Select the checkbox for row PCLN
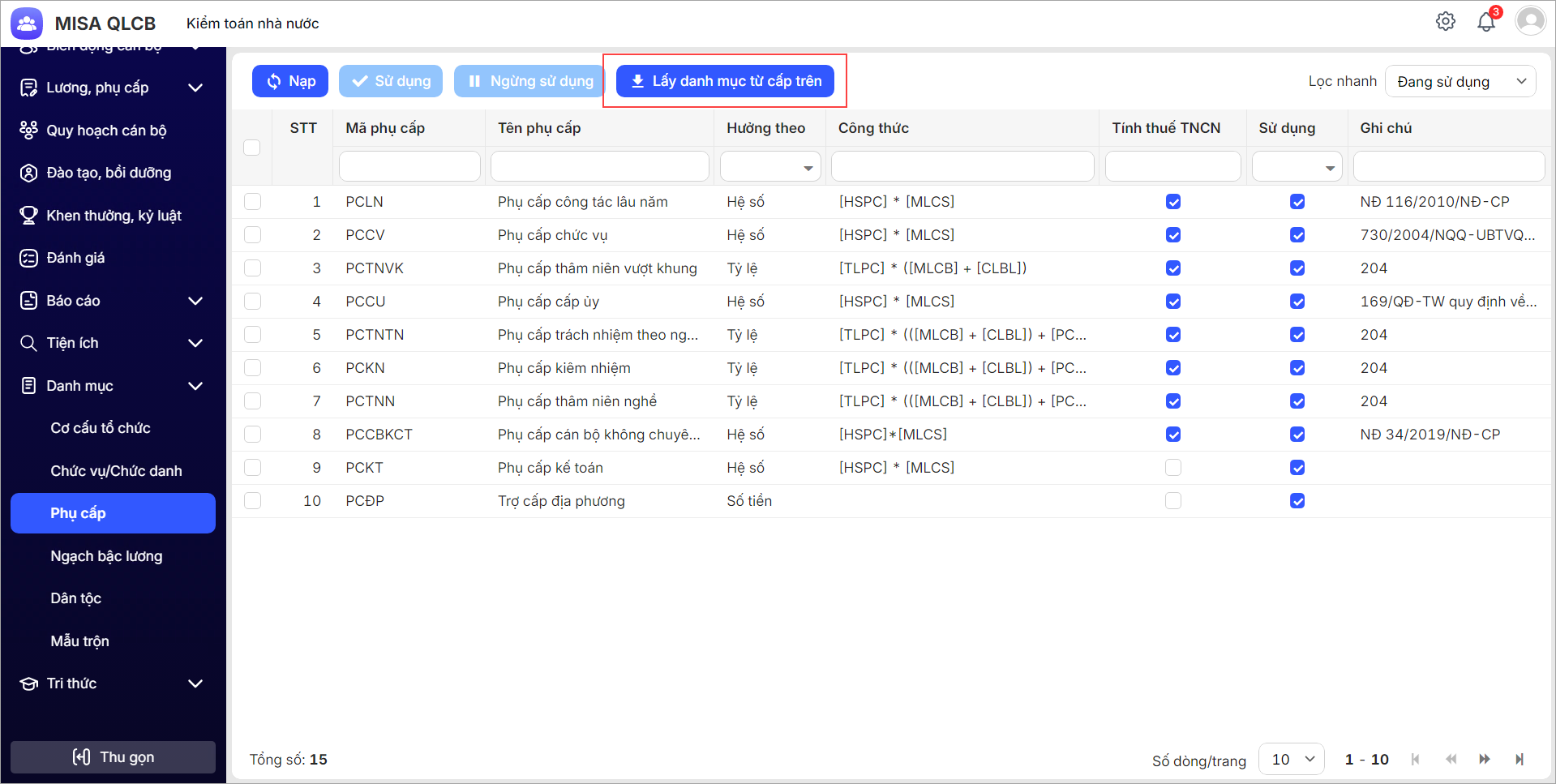Image resolution: width=1556 pixels, height=784 pixels. point(253,202)
